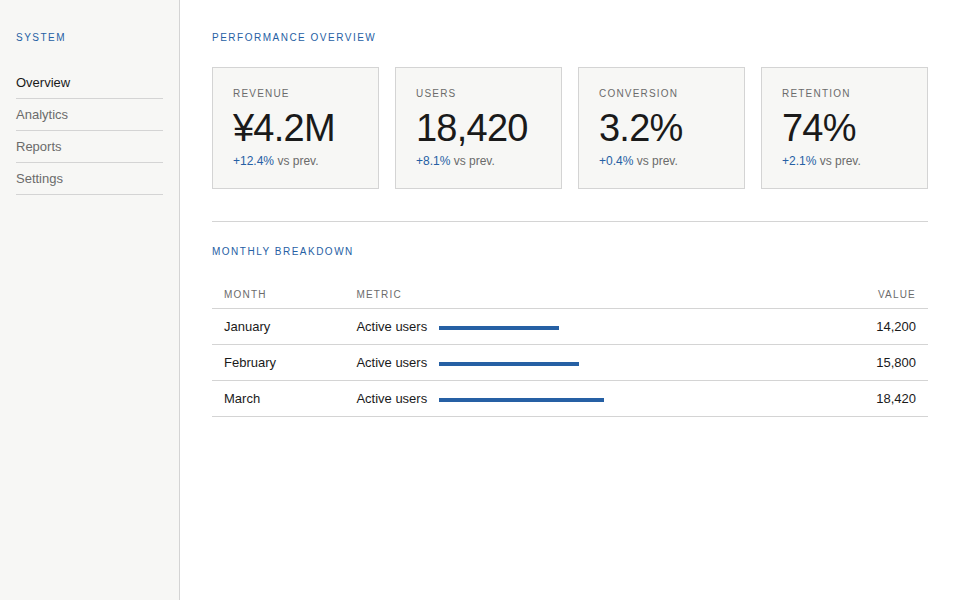Image resolution: width=960 pixels, height=600 pixels.
Task: Select the Retention 74% card
Action: click(x=844, y=128)
